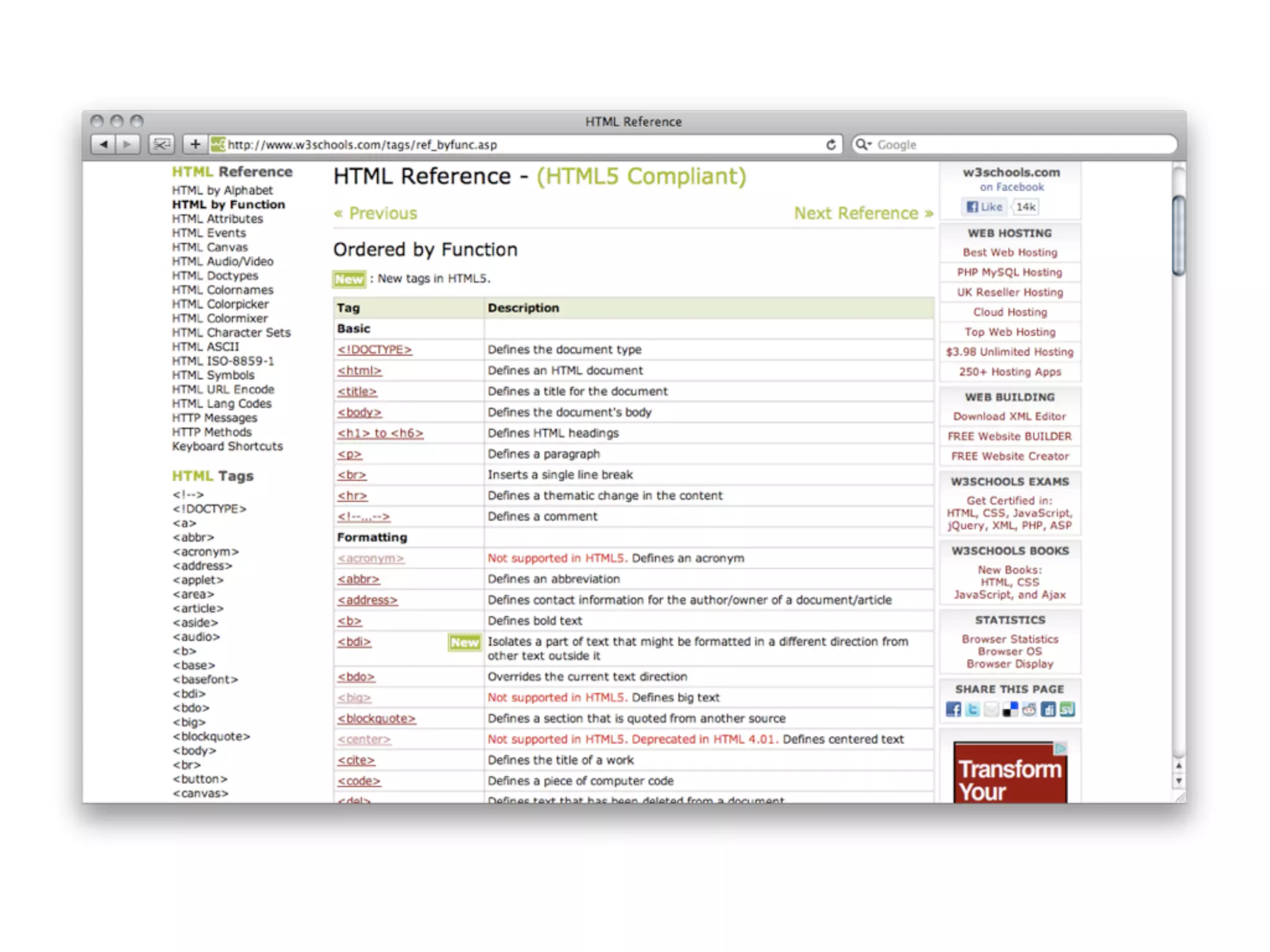1270x952 pixels.
Task: Share page via Facebook icon
Action: (954, 709)
